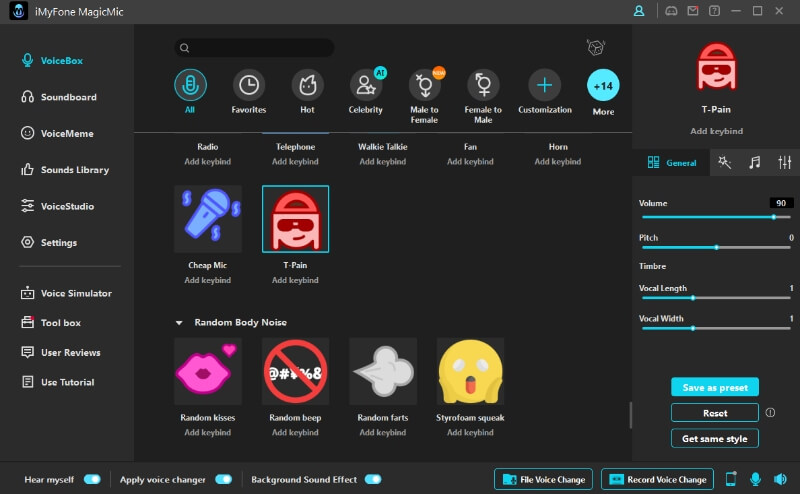The width and height of the screenshot is (800, 494).
Task: Open Settings from the sidebar
Action: click(x=49, y=242)
